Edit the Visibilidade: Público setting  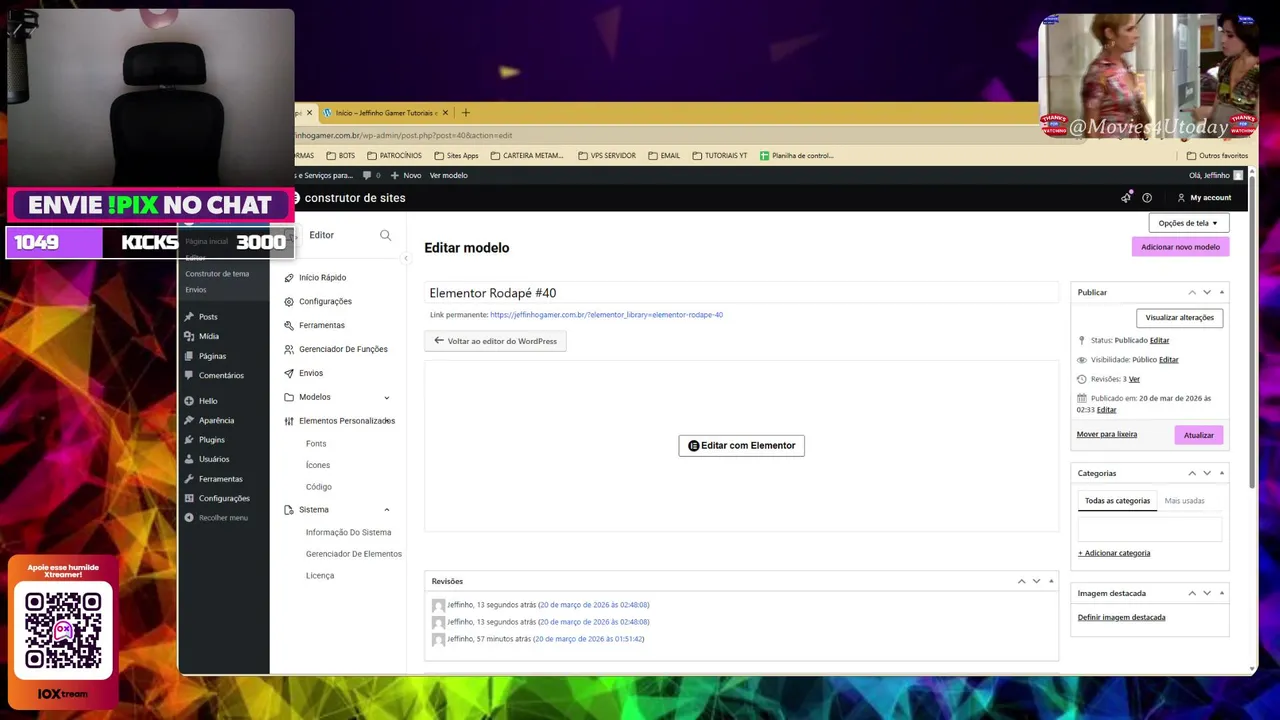click(x=1168, y=360)
